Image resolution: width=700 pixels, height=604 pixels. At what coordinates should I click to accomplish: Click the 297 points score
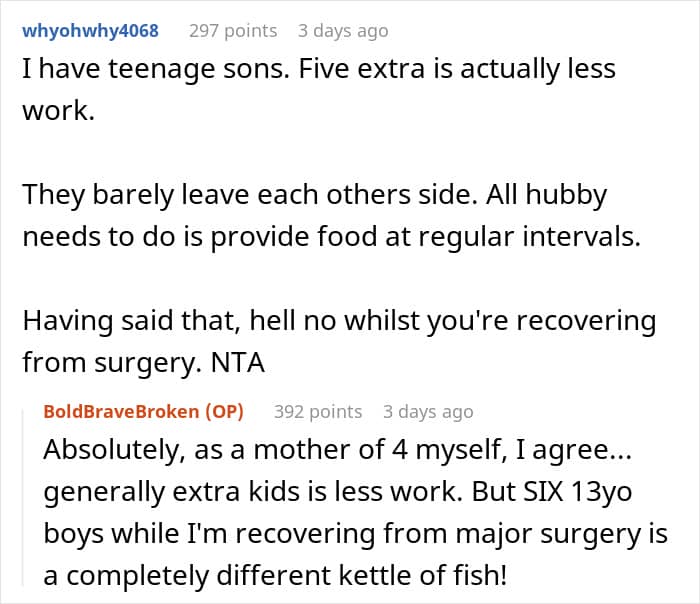pyautogui.click(x=233, y=31)
